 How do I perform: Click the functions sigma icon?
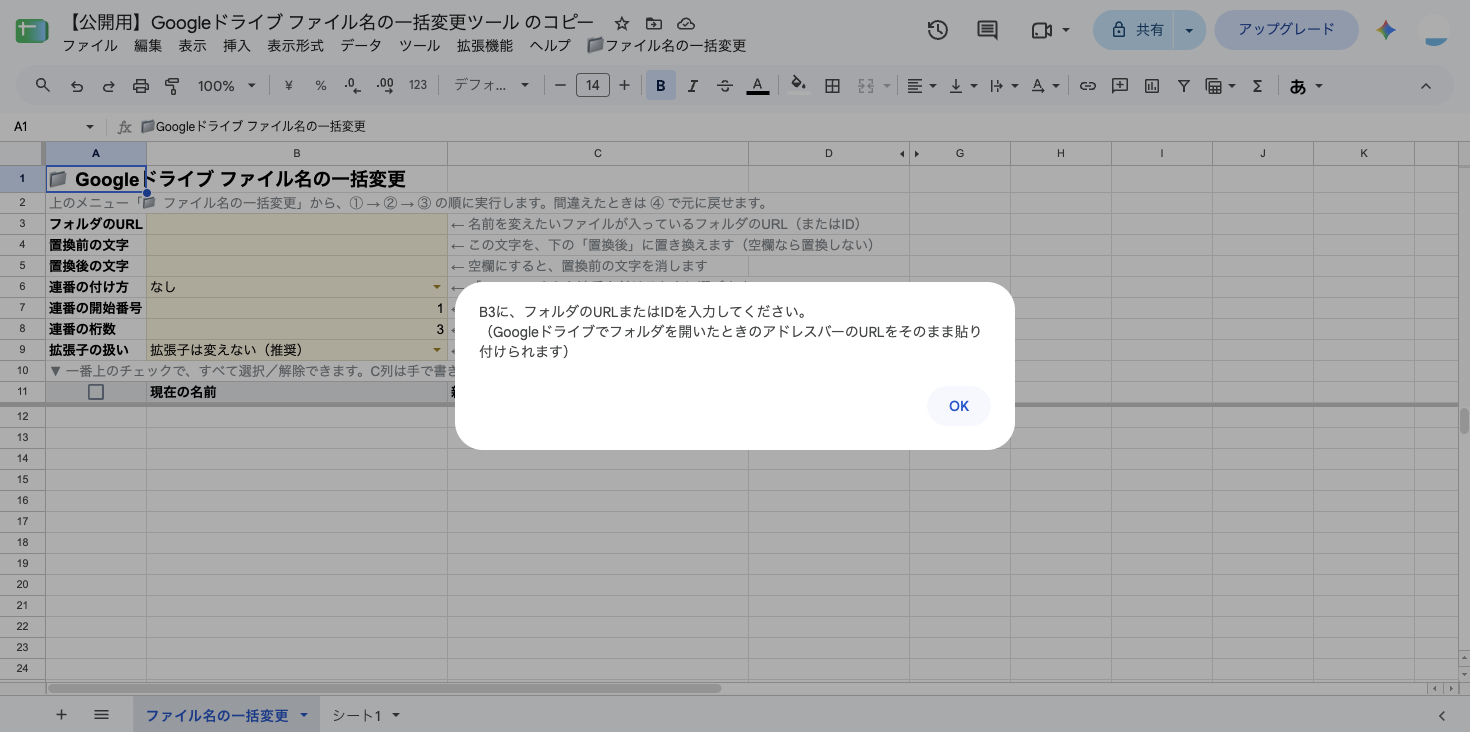point(1258,86)
